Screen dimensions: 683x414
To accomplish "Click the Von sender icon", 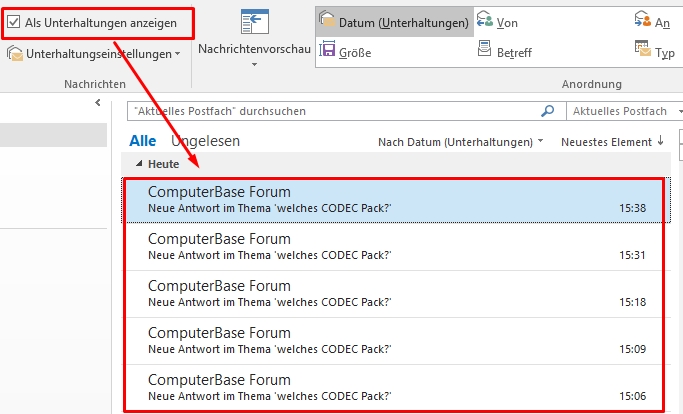I will (x=484, y=20).
